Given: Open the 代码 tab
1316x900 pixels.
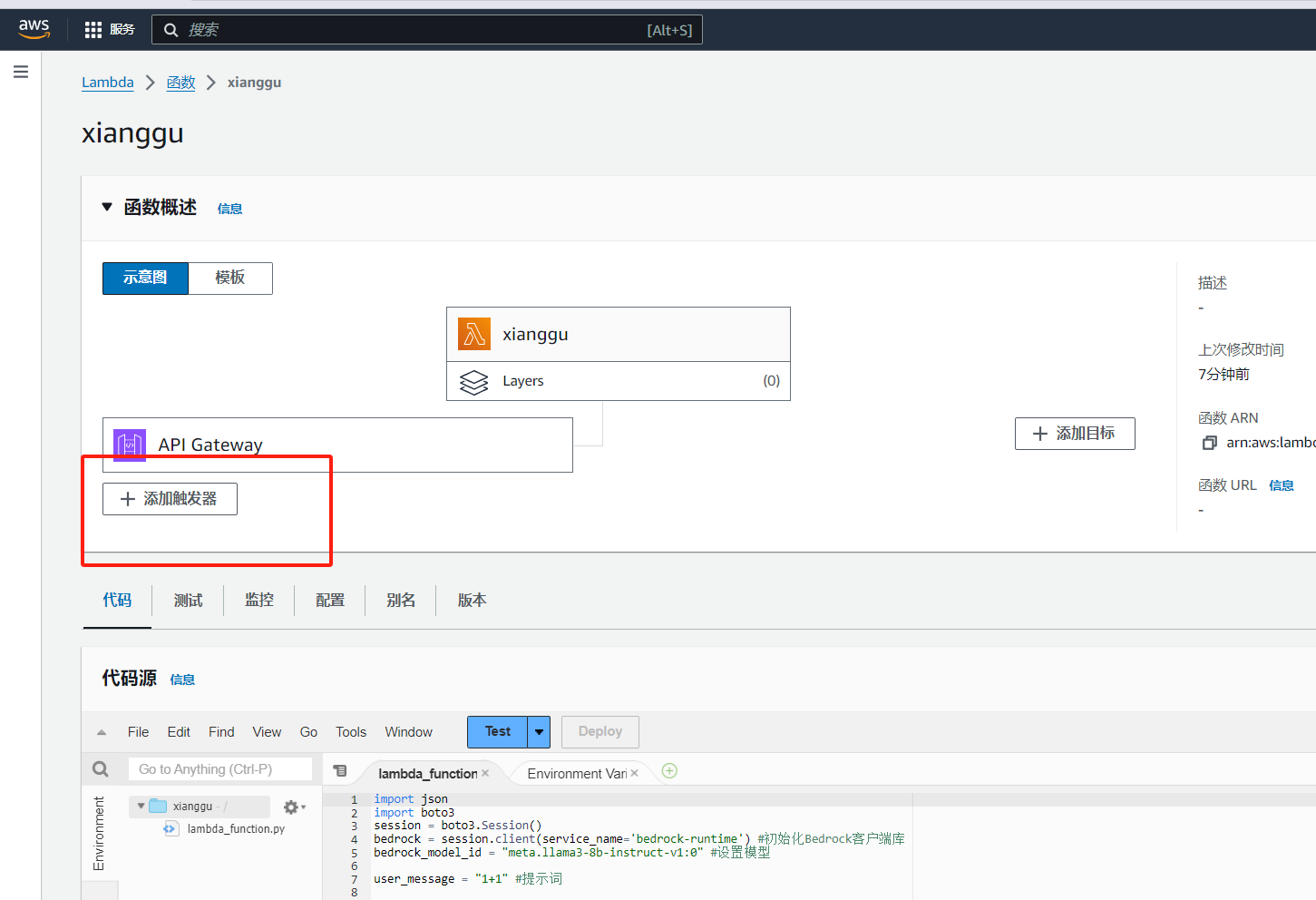Looking at the screenshot, I should [117, 600].
